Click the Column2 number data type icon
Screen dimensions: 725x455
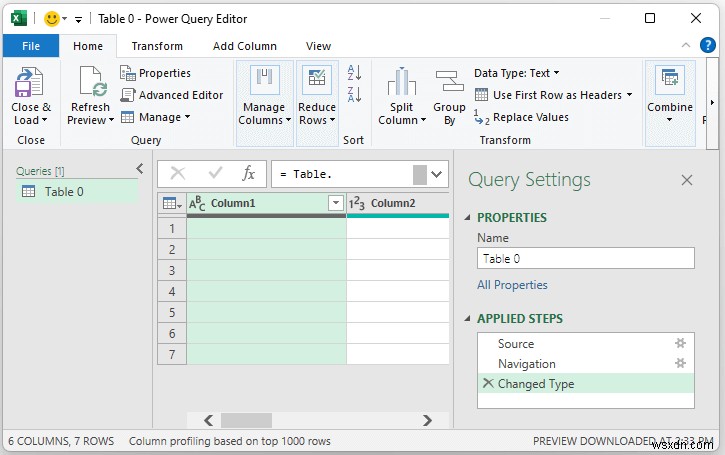coord(356,203)
